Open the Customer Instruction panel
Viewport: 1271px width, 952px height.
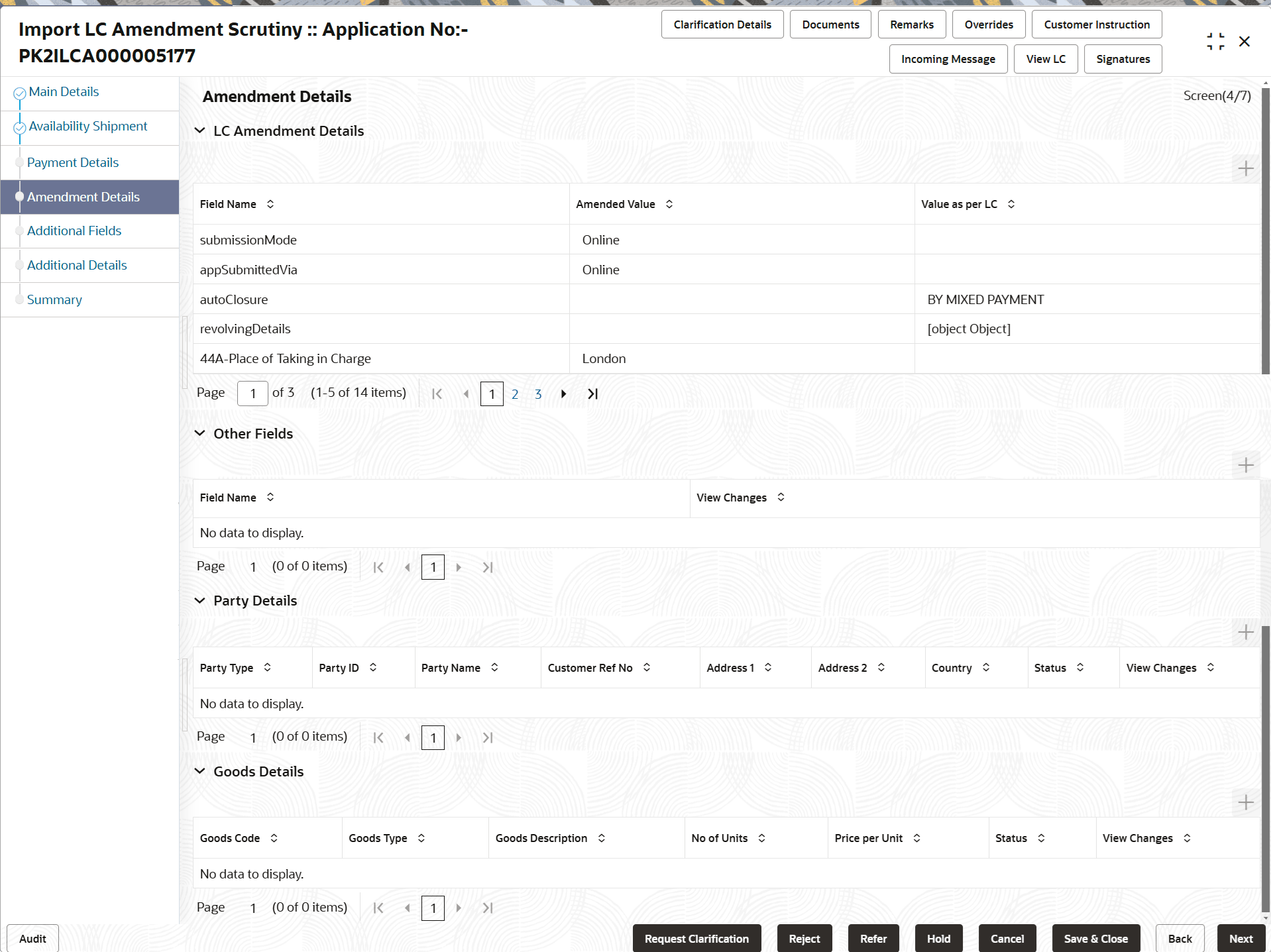(x=1096, y=24)
